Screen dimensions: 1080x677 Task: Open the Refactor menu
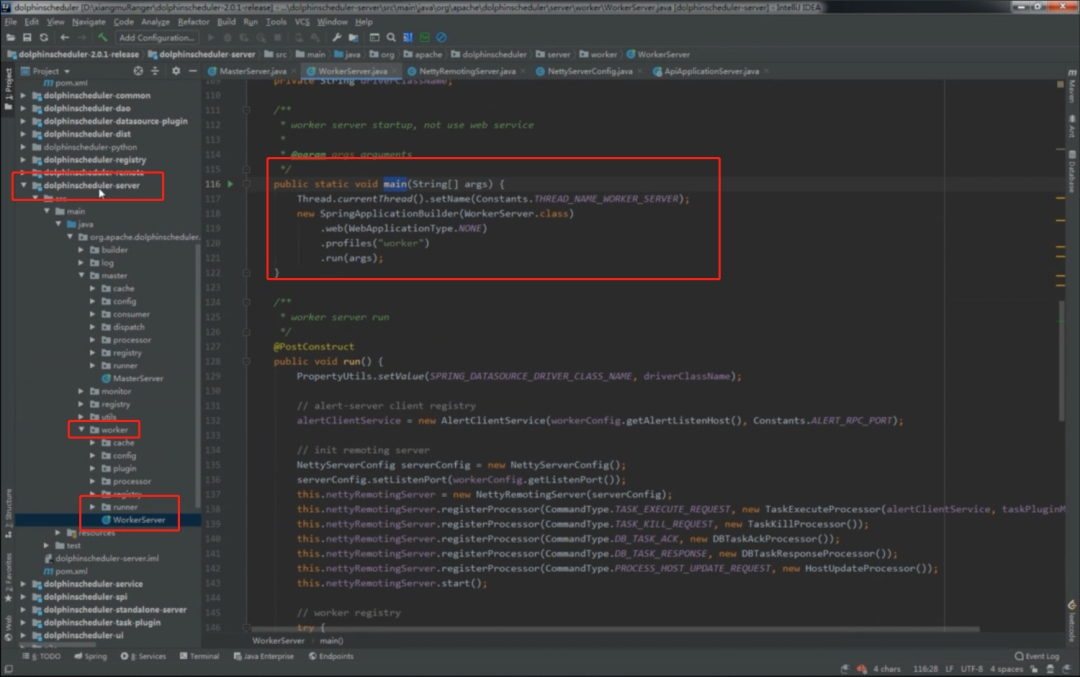point(193,22)
